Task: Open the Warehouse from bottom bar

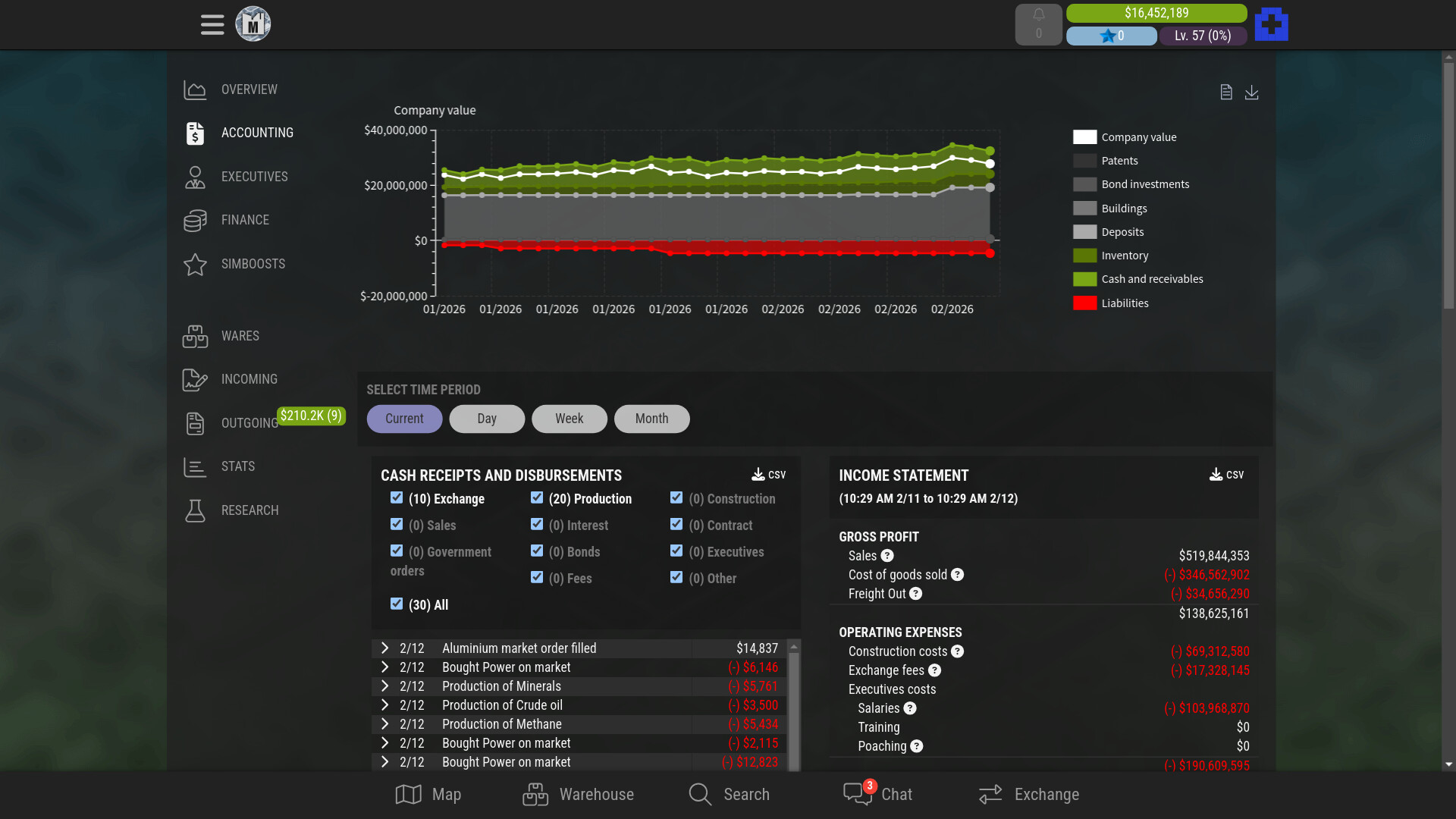Action: (579, 794)
